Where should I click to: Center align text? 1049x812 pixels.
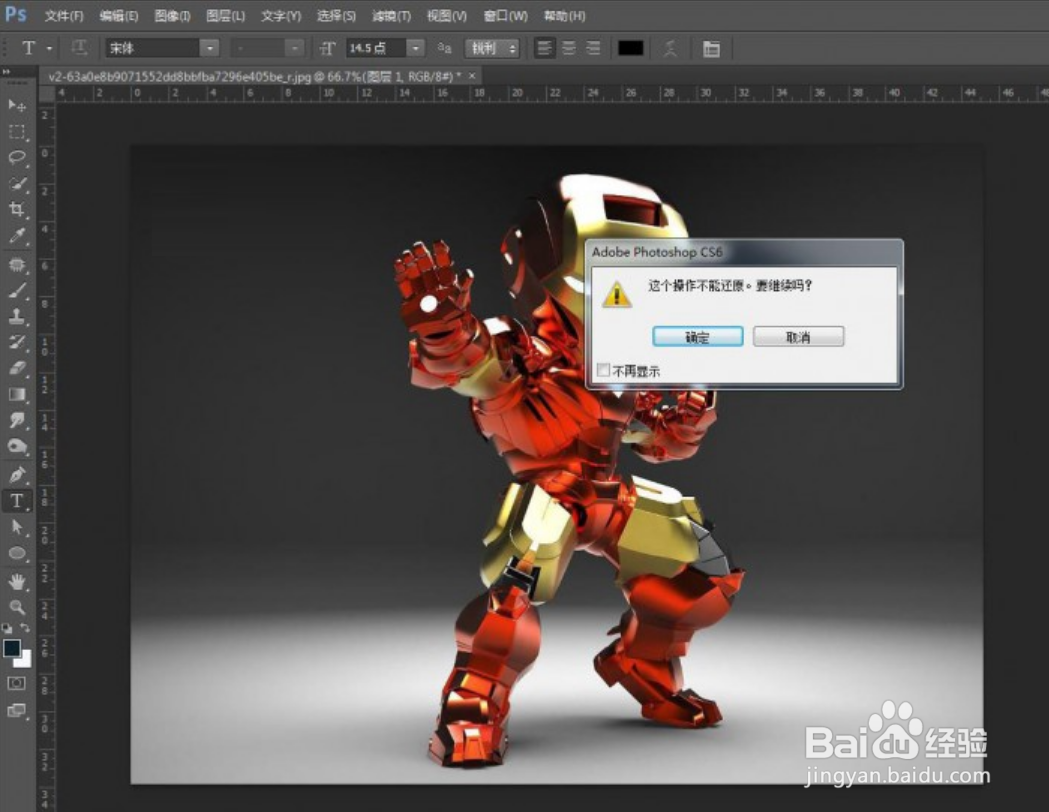[x=569, y=48]
